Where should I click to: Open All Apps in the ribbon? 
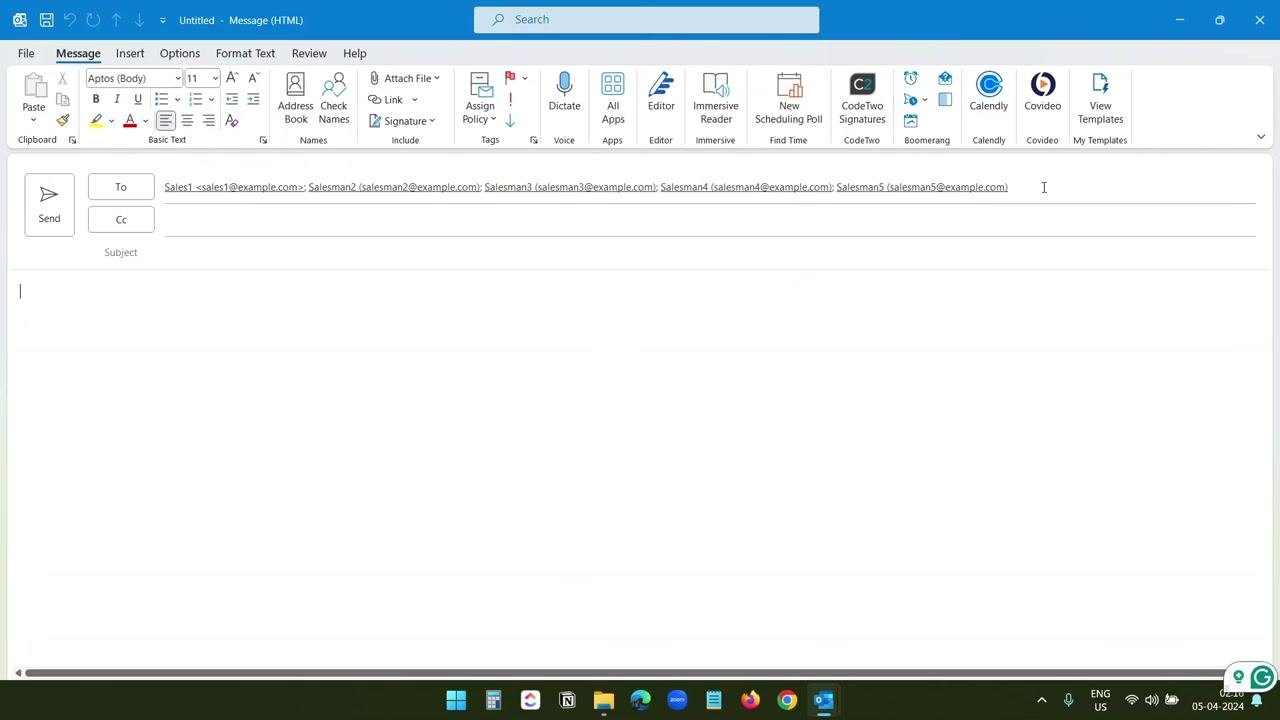pos(613,98)
